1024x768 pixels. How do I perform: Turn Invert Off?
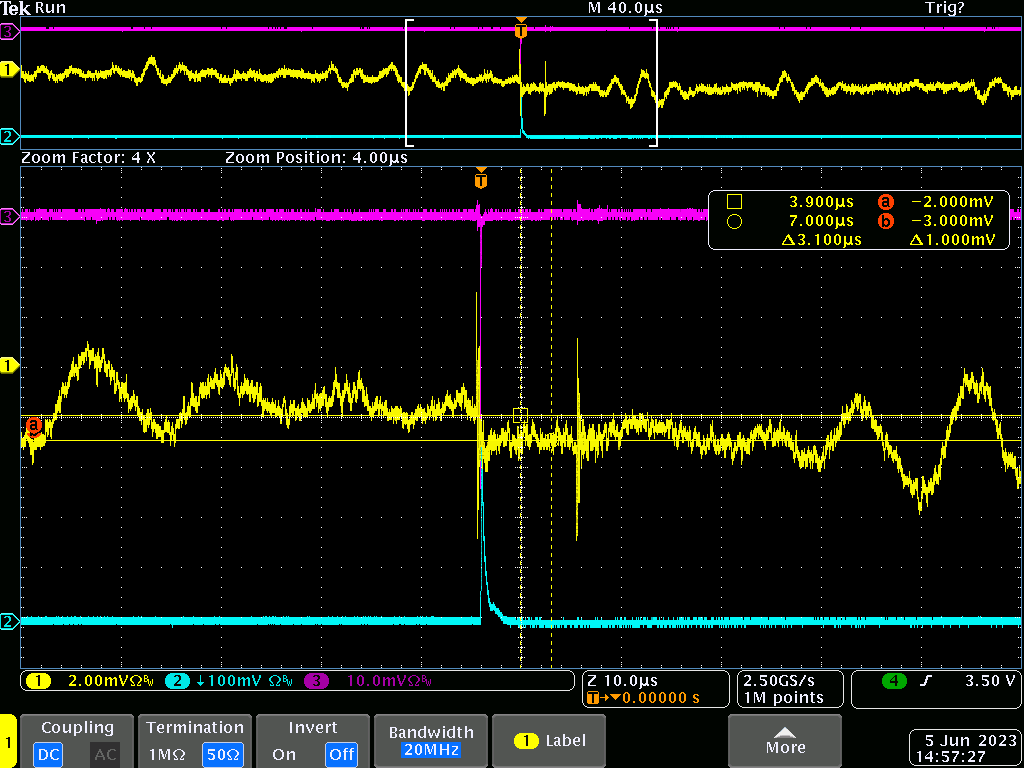coord(341,754)
